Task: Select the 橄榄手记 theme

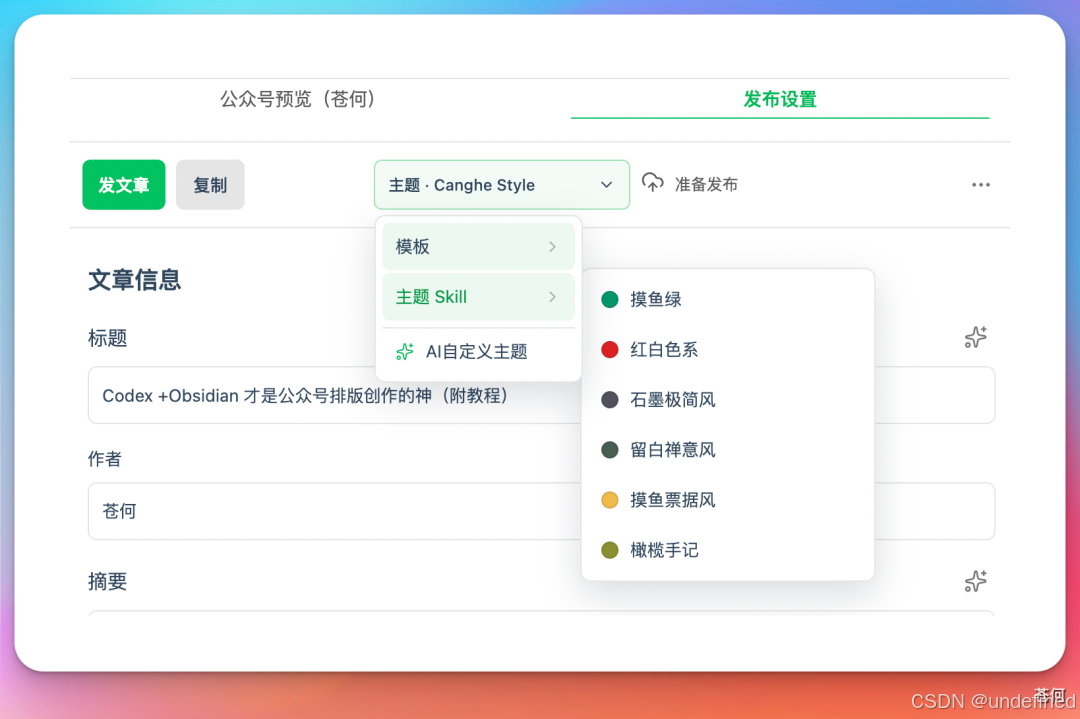Action: (x=727, y=550)
